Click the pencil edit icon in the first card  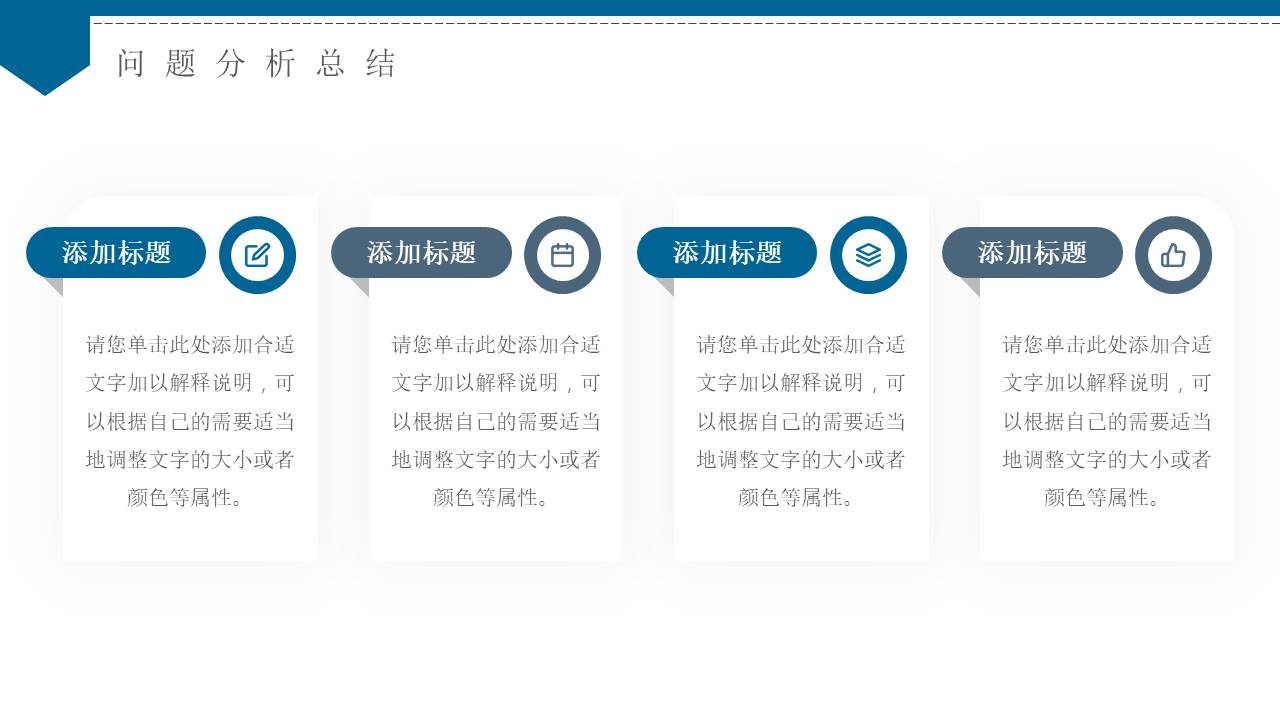[257, 255]
